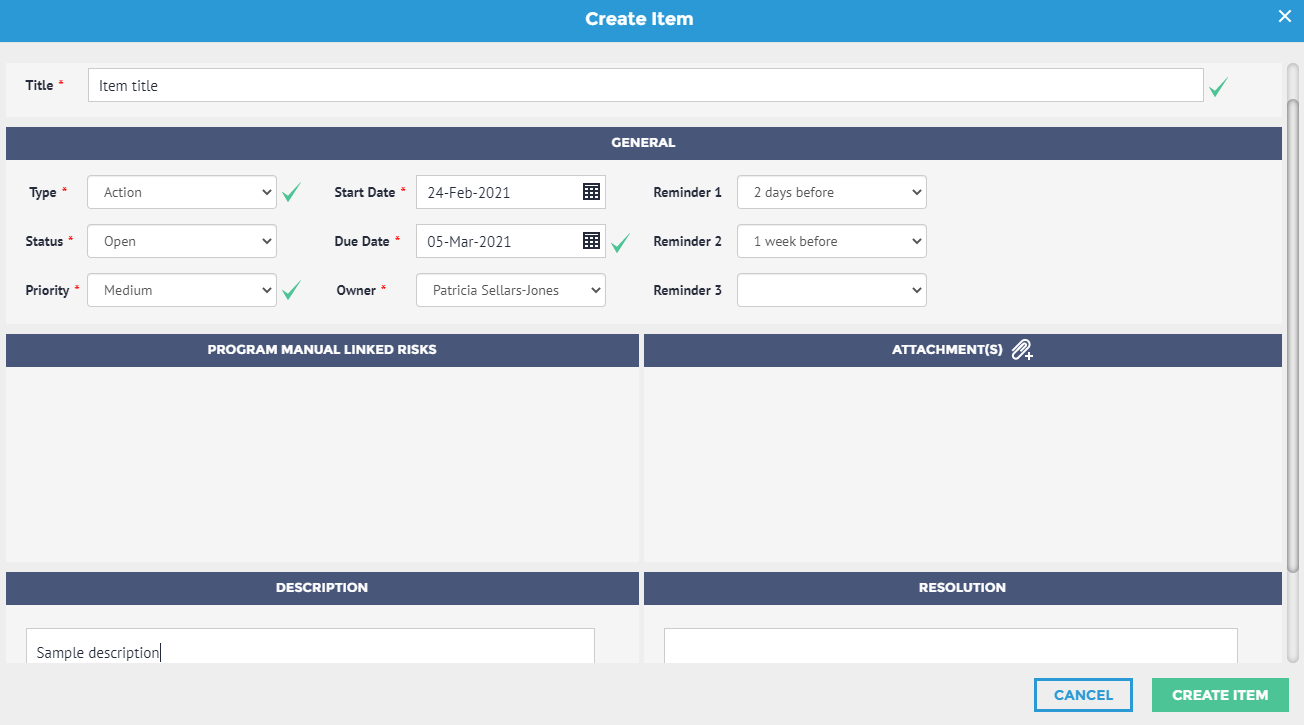Click the Reminder 3 label
The width and height of the screenshot is (1304, 725).
(687, 290)
